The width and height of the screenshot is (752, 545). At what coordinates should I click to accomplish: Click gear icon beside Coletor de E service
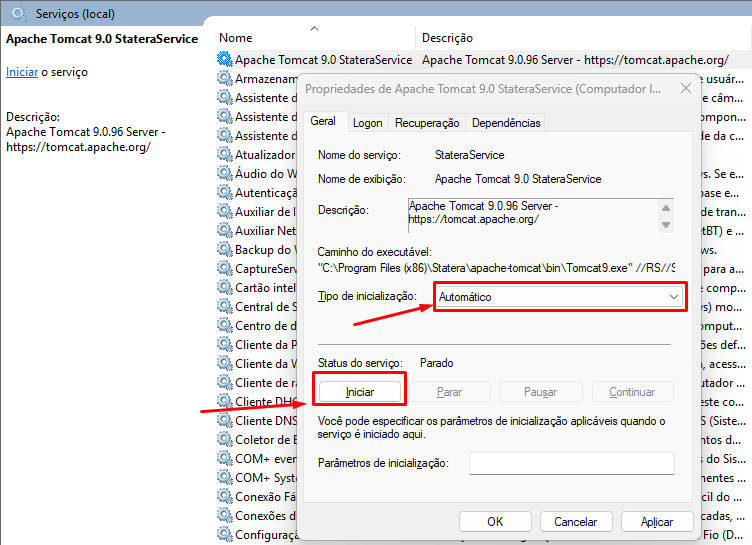click(224, 439)
